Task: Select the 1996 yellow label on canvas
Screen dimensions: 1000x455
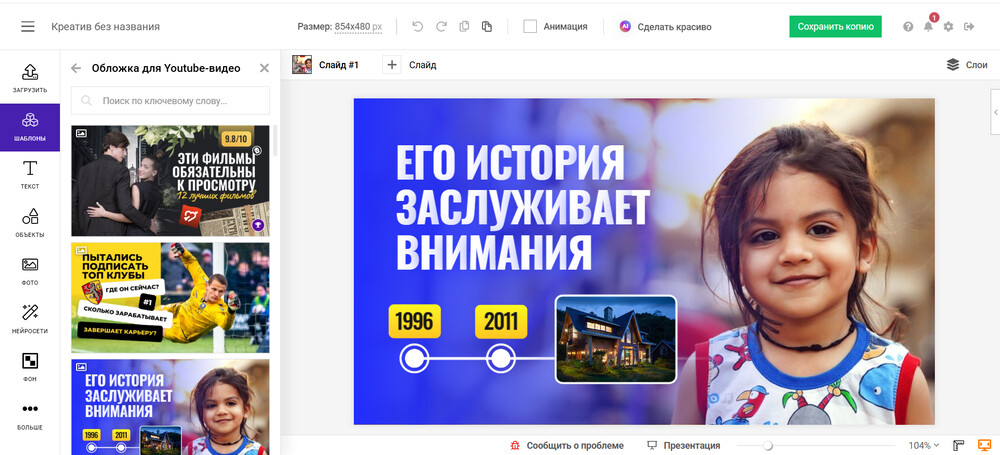Action: pos(415,322)
